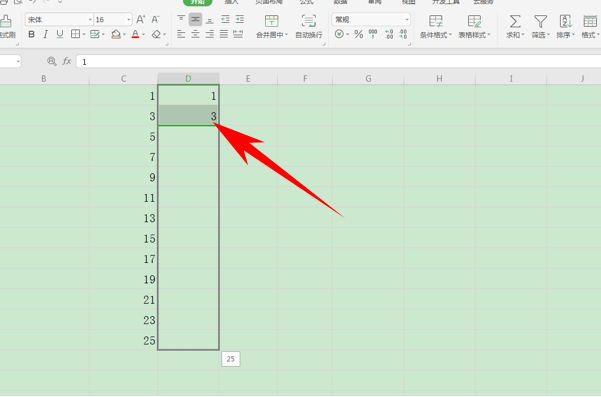The width and height of the screenshot is (601, 397).
Task: Toggle Italic formatting
Action: pos(46,34)
